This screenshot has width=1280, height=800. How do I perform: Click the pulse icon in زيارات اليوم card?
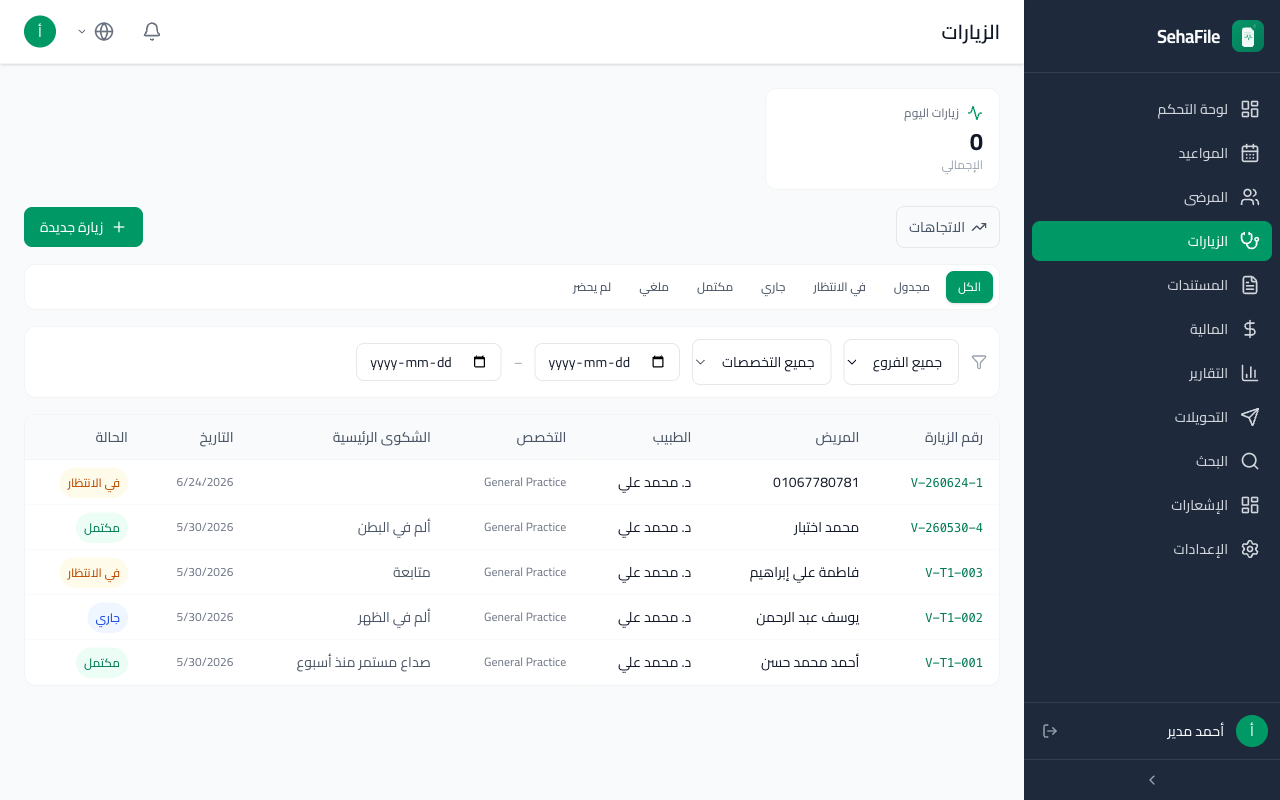pos(975,113)
